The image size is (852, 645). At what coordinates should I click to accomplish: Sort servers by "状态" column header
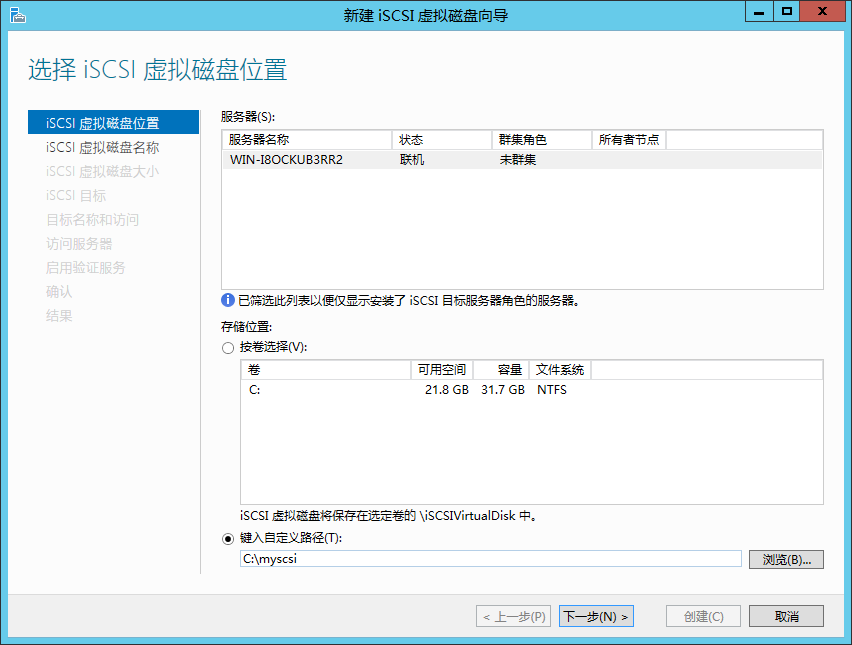point(442,140)
